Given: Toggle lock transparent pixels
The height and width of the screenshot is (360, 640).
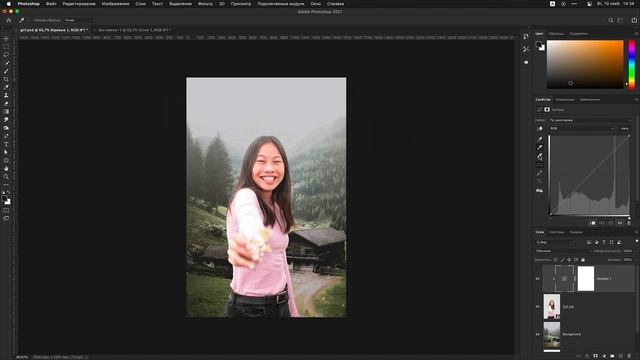Looking at the screenshot, I should pos(556,260).
